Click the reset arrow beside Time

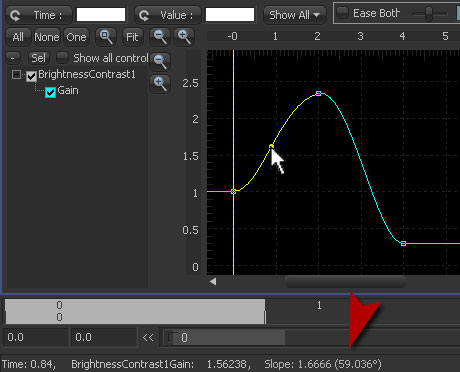(x=15, y=15)
